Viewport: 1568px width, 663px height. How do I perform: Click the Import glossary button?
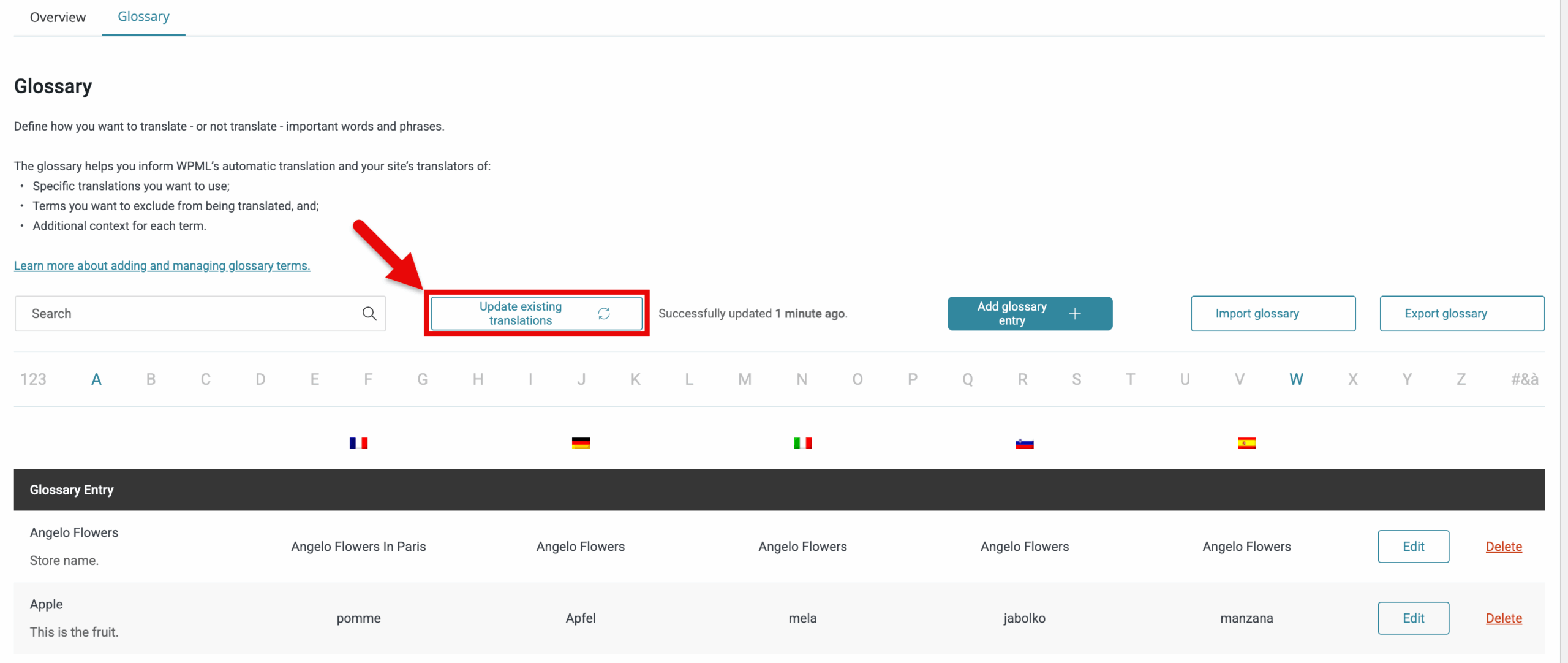[1273, 314]
